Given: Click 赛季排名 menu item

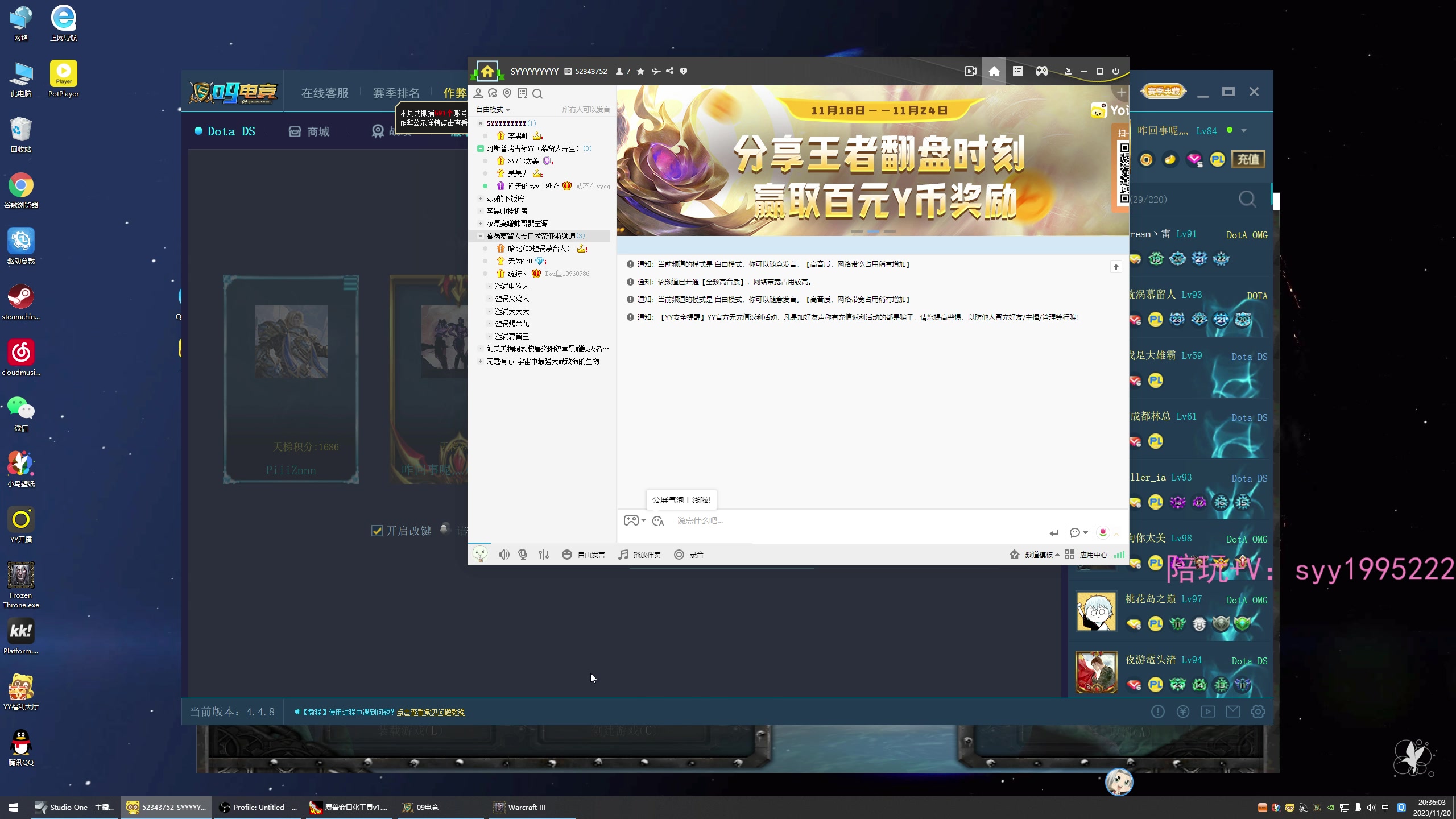Looking at the screenshot, I should tap(396, 92).
